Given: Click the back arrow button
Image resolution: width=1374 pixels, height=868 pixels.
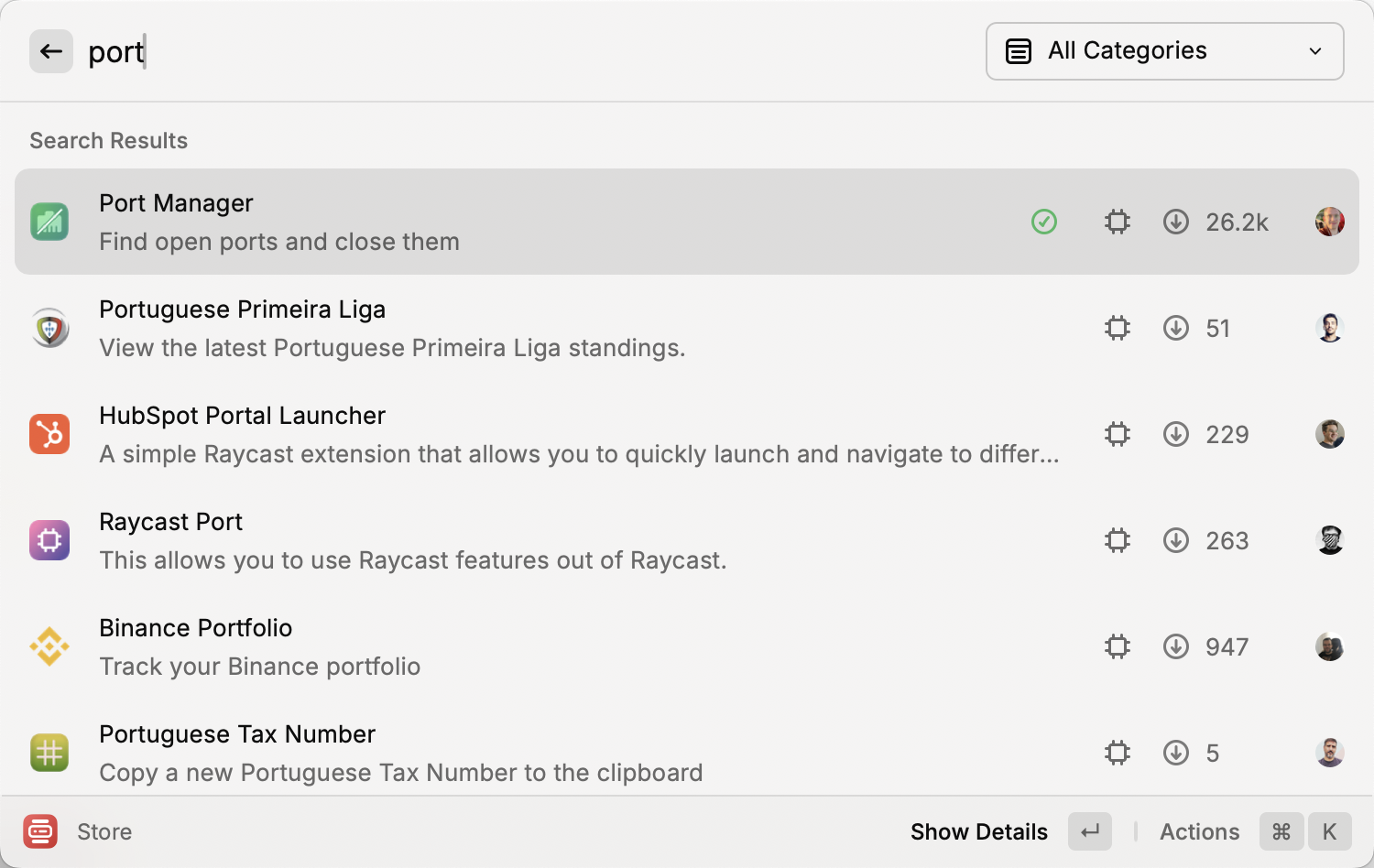Looking at the screenshot, I should (x=51, y=51).
